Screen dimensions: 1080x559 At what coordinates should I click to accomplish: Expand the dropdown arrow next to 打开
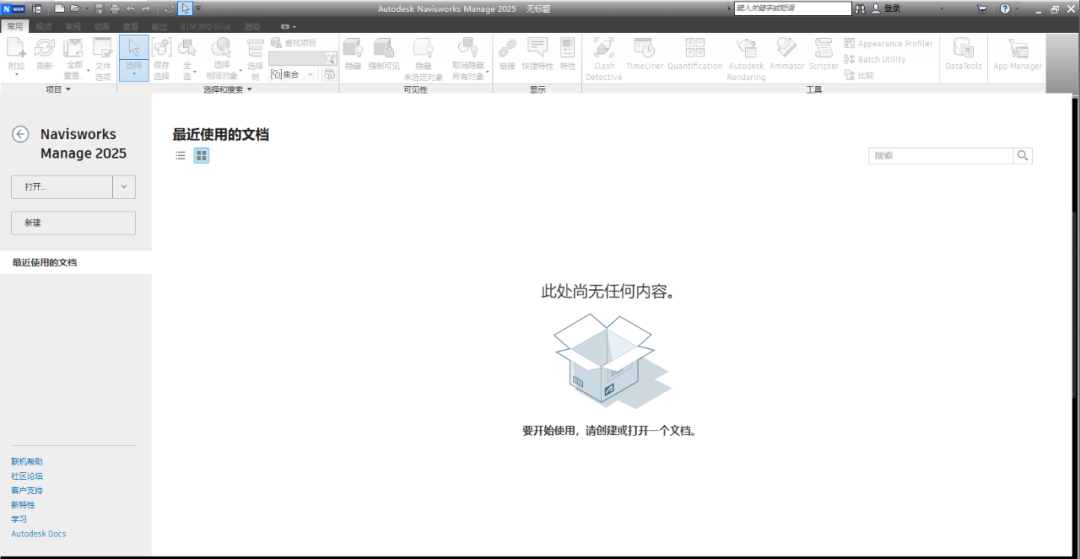click(124, 187)
